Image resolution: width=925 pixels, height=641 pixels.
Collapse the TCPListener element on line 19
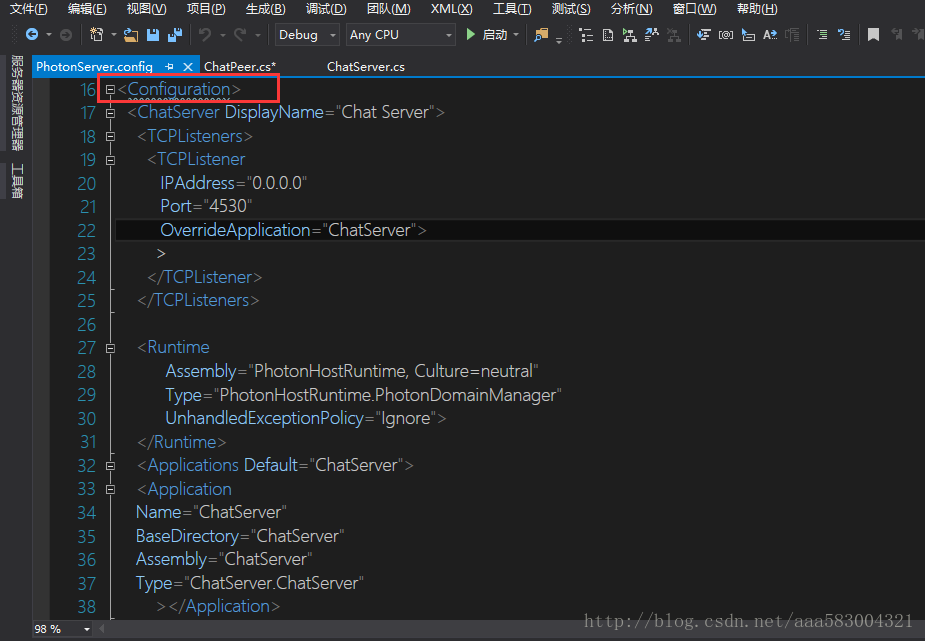tap(110, 160)
